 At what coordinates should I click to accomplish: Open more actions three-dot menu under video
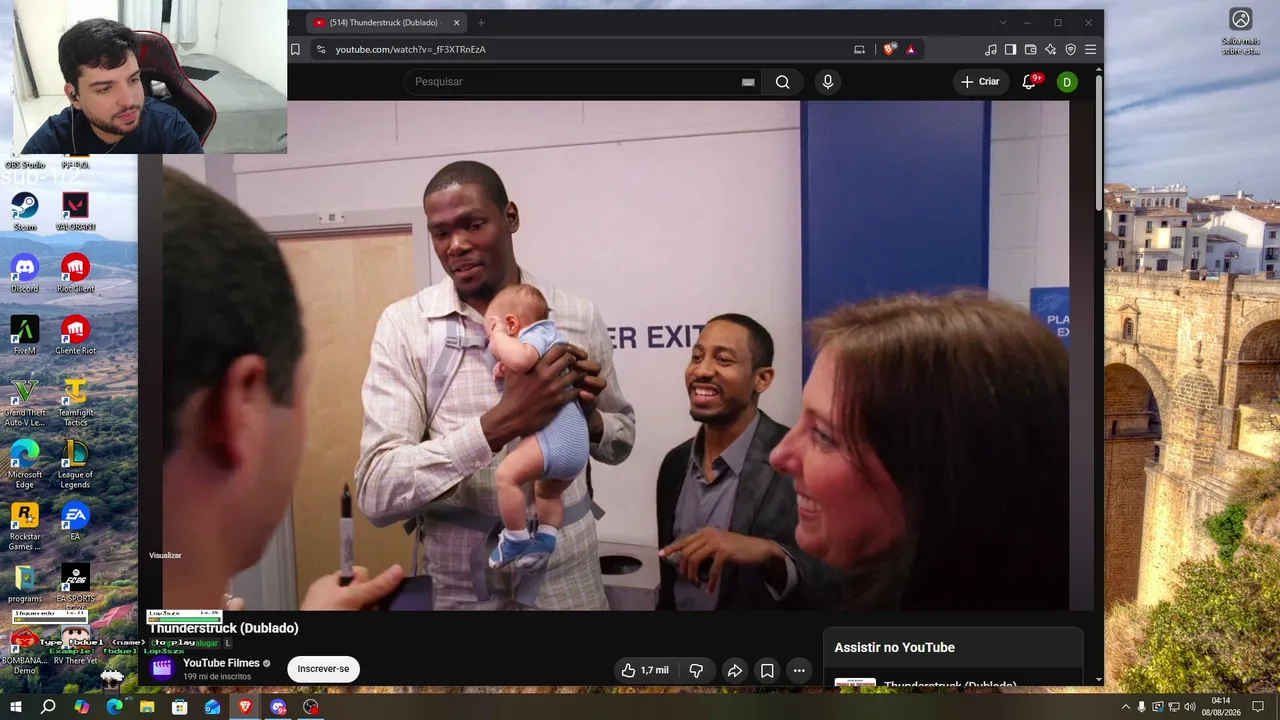[799, 670]
